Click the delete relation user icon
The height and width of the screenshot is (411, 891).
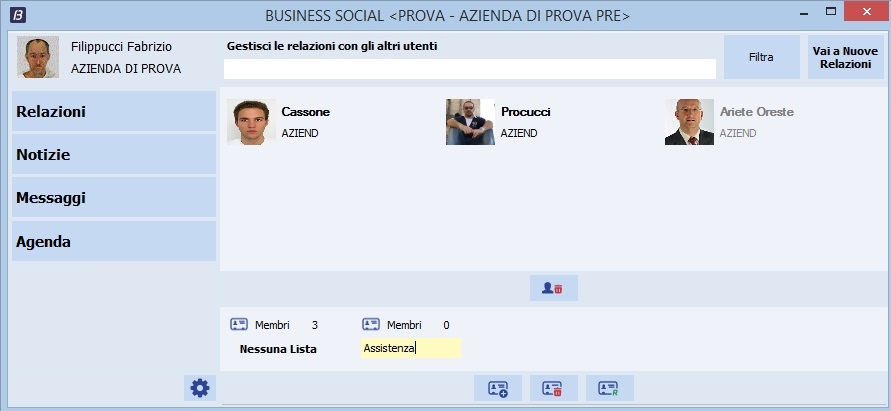[x=553, y=288]
